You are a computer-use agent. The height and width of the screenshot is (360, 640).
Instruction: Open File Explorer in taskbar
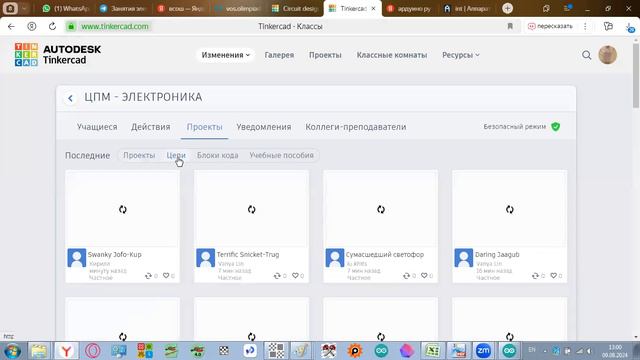(39, 351)
